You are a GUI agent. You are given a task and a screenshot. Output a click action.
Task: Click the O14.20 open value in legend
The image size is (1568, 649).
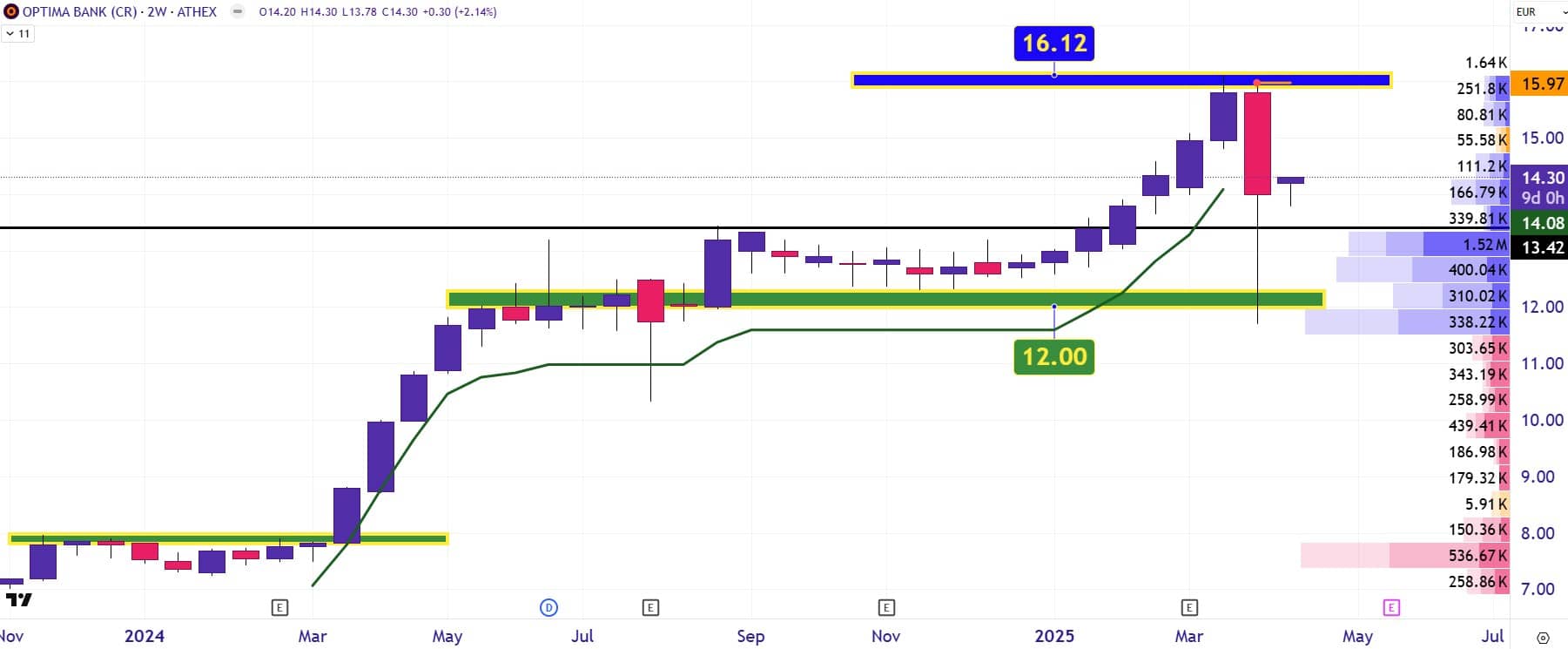(x=278, y=12)
